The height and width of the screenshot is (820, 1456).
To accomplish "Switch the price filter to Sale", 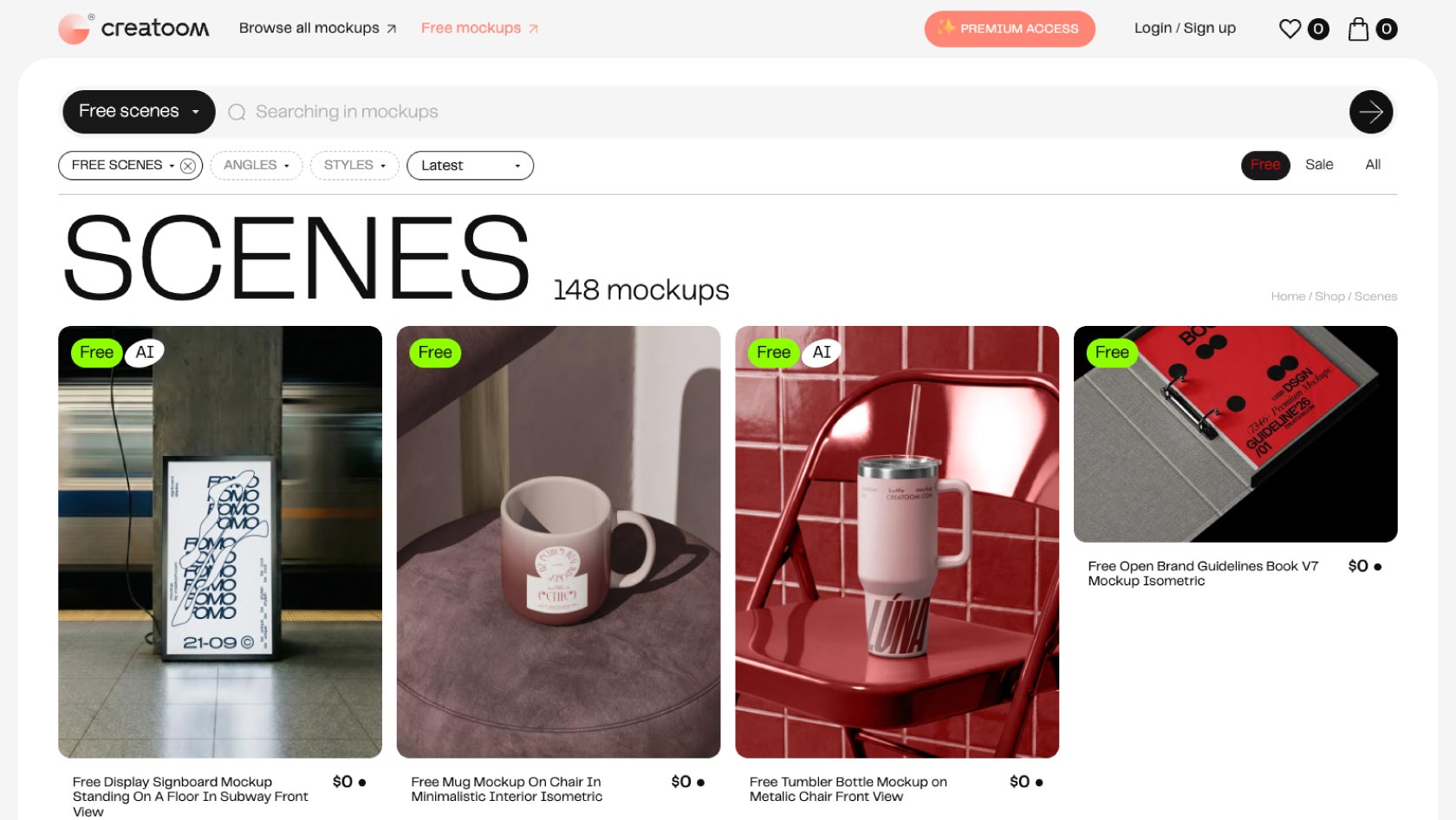I will tap(1319, 165).
